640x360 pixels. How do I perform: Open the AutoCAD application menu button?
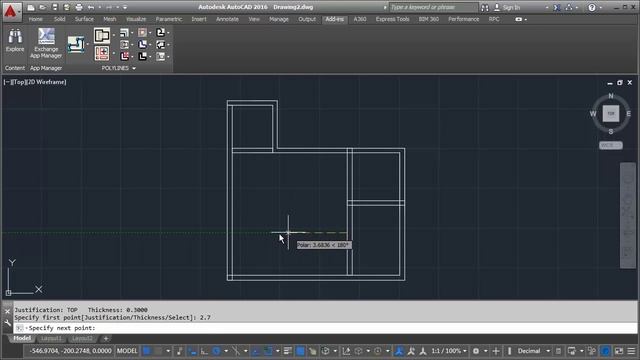pos(11,11)
